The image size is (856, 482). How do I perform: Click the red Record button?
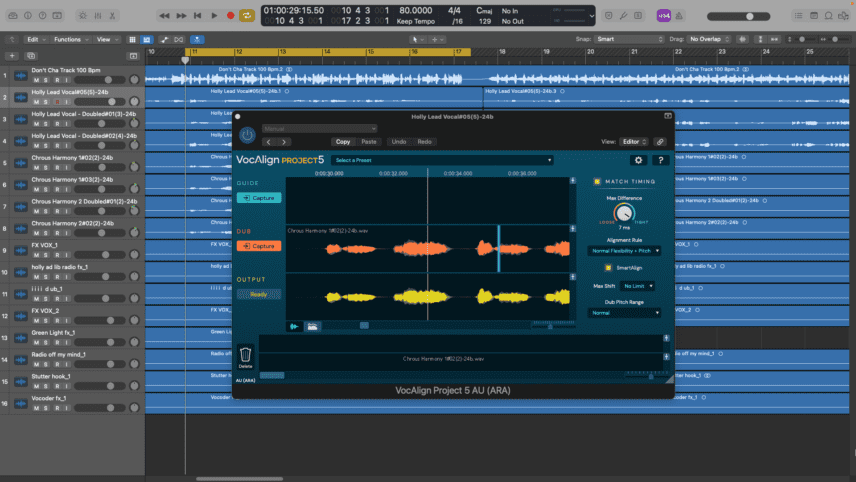tap(230, 16)
